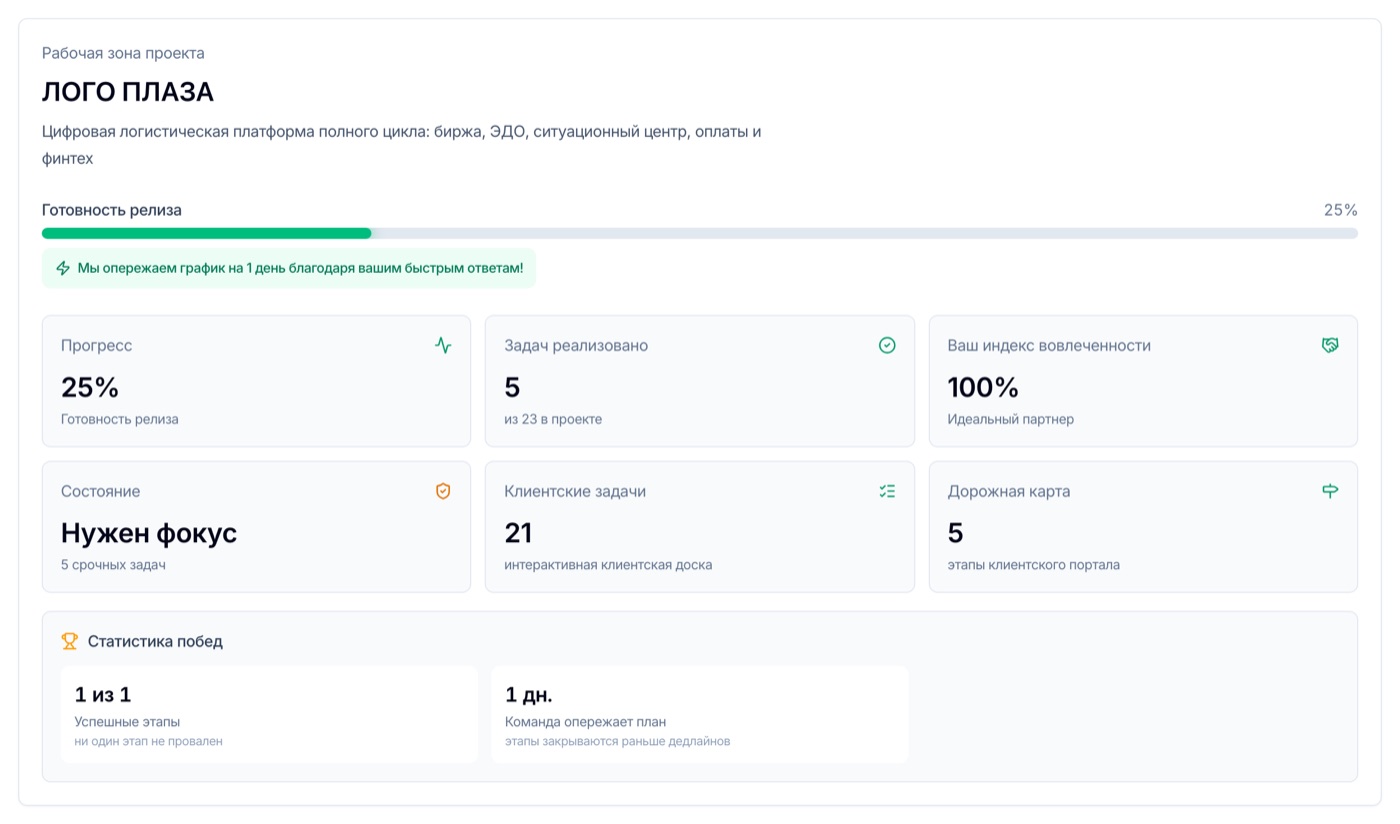Click the signpost icon in Дорожная карта card
The height and width of the screenshot is (824, 1400).
click(x=1330, y=491)
